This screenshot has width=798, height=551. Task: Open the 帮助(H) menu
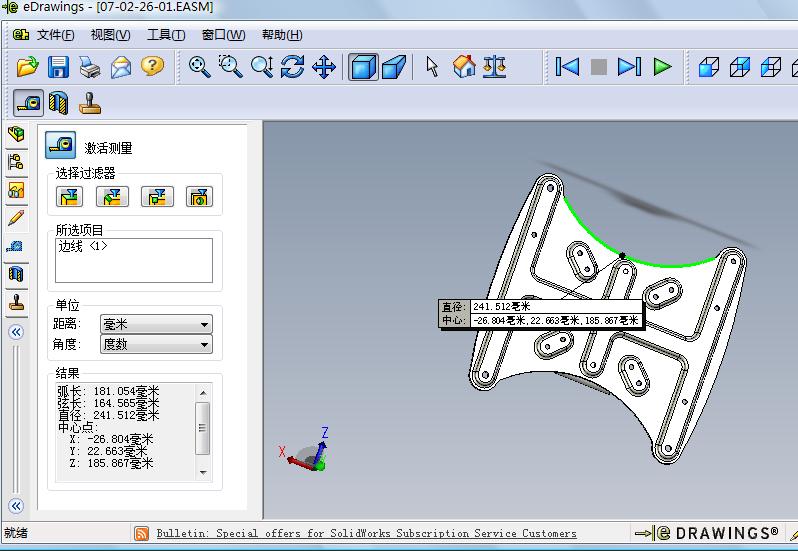point(282,35)
